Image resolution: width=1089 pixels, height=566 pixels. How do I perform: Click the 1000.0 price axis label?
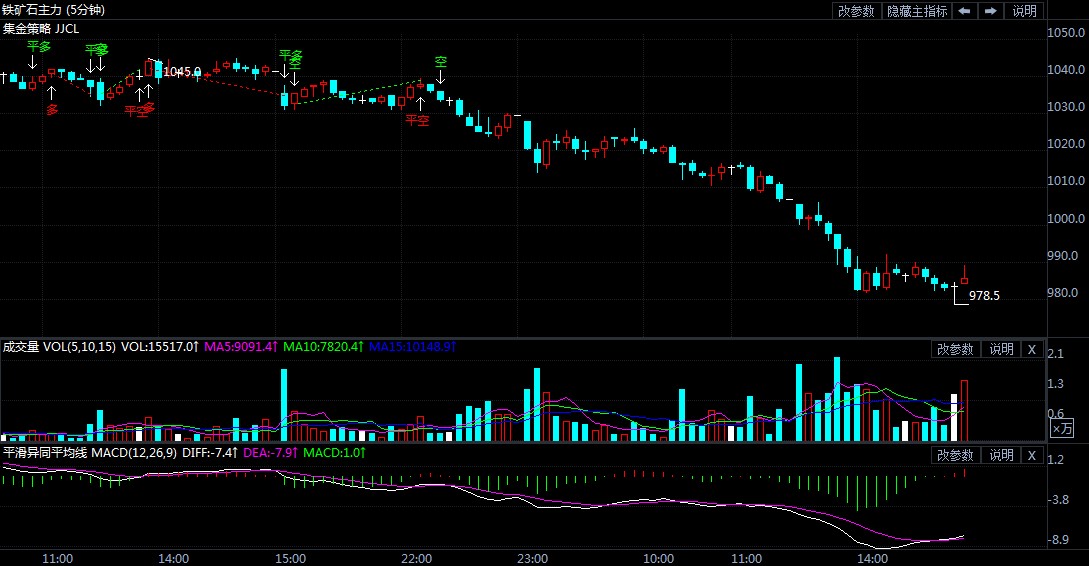pos(1066,219)
